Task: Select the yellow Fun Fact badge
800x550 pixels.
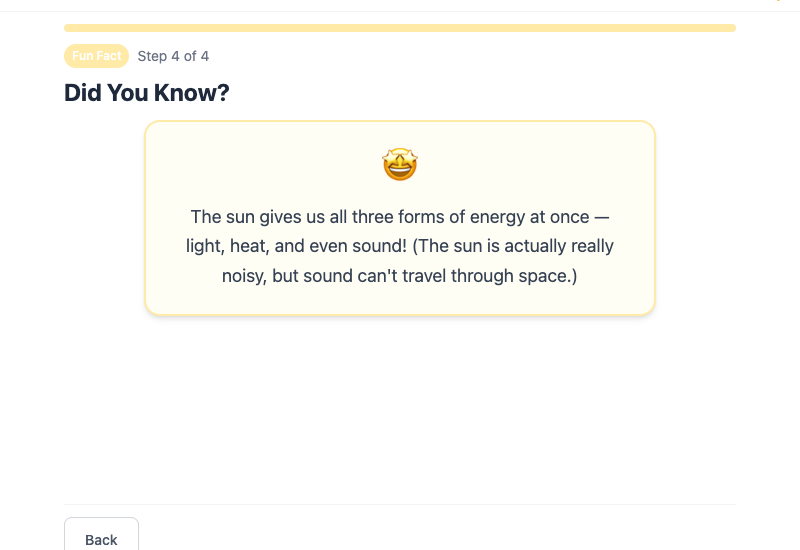Action: point(96,56)
